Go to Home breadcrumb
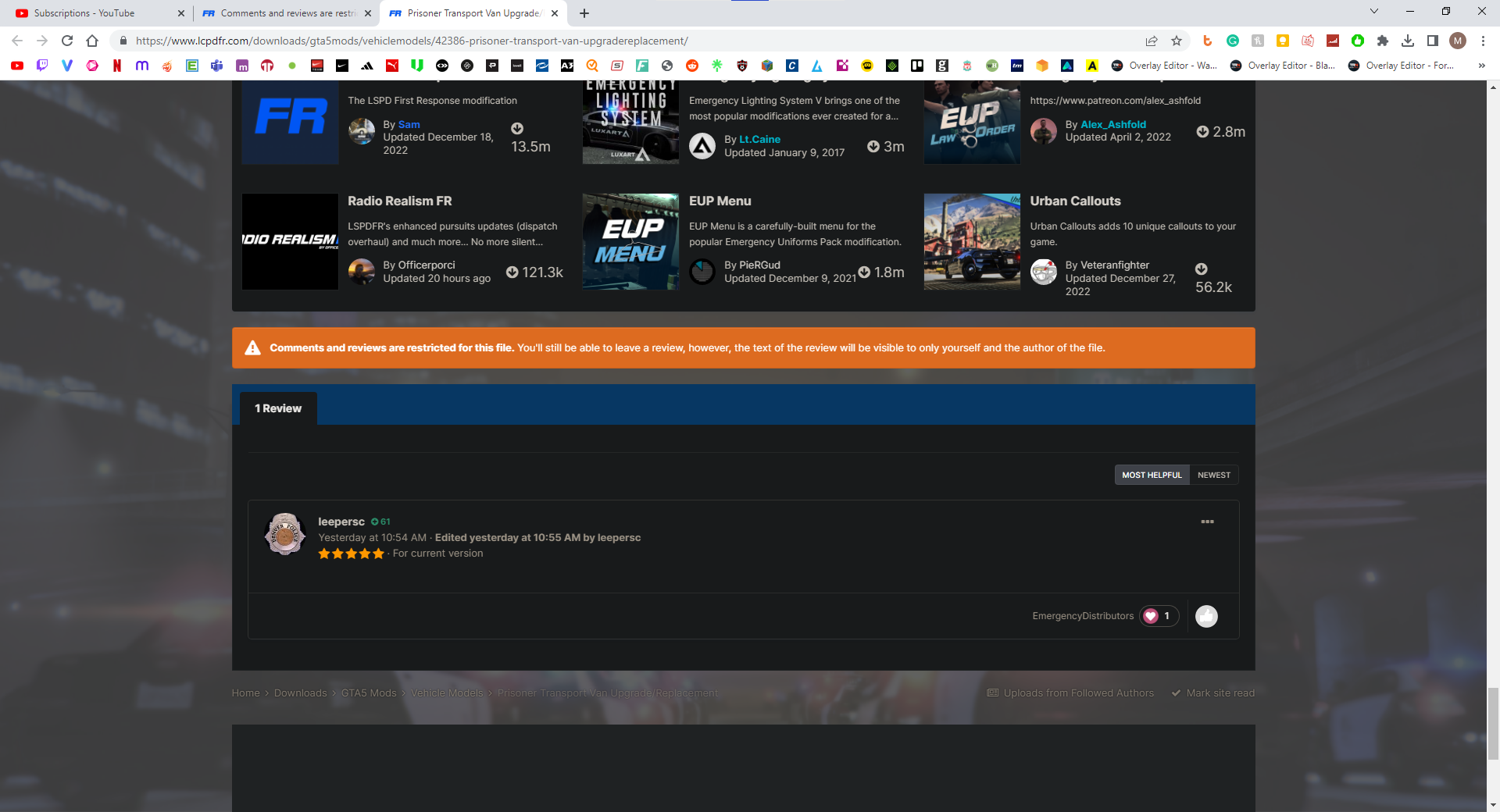 point(245,693)
